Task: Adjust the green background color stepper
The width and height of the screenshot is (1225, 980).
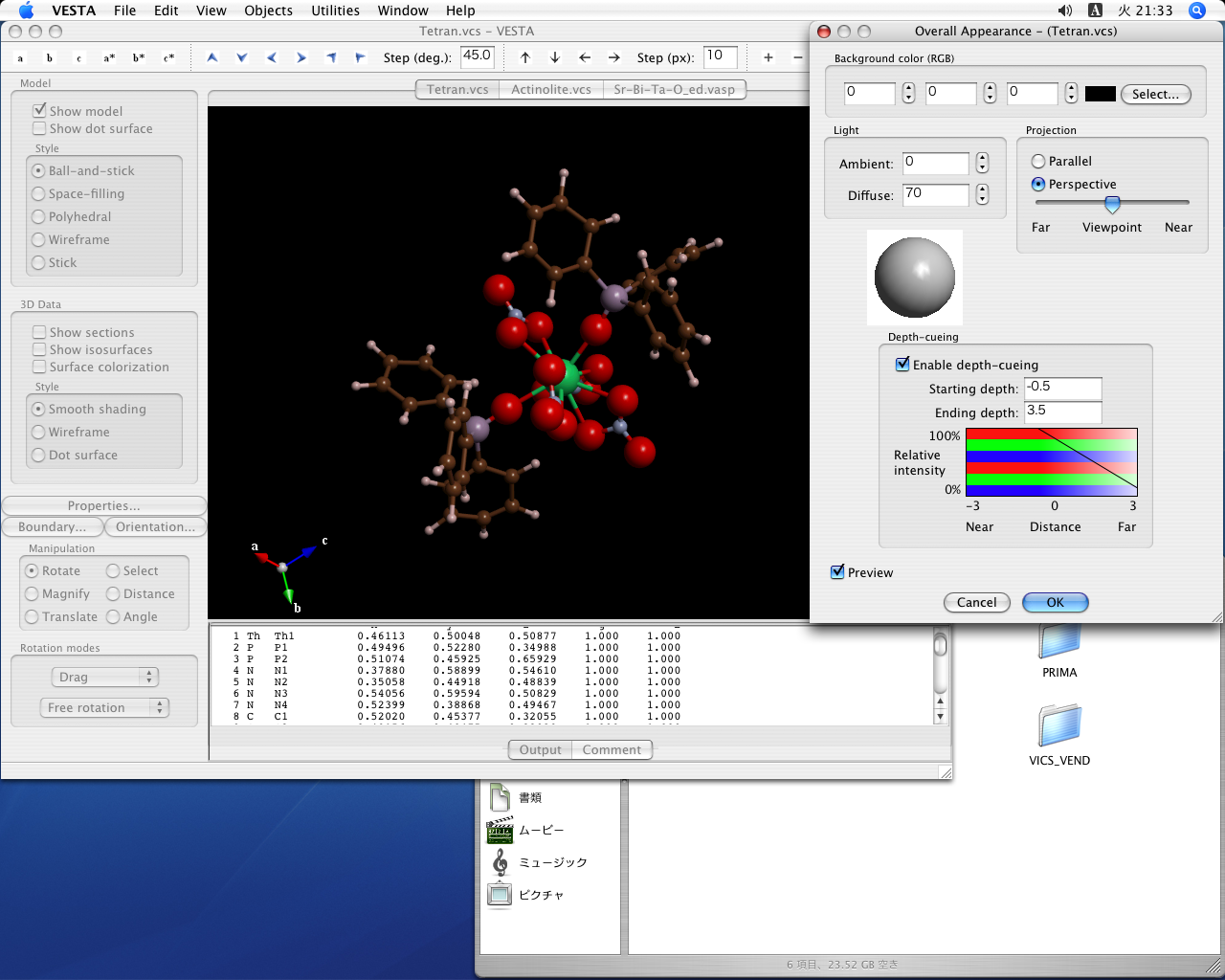Action: pos(990,93)
